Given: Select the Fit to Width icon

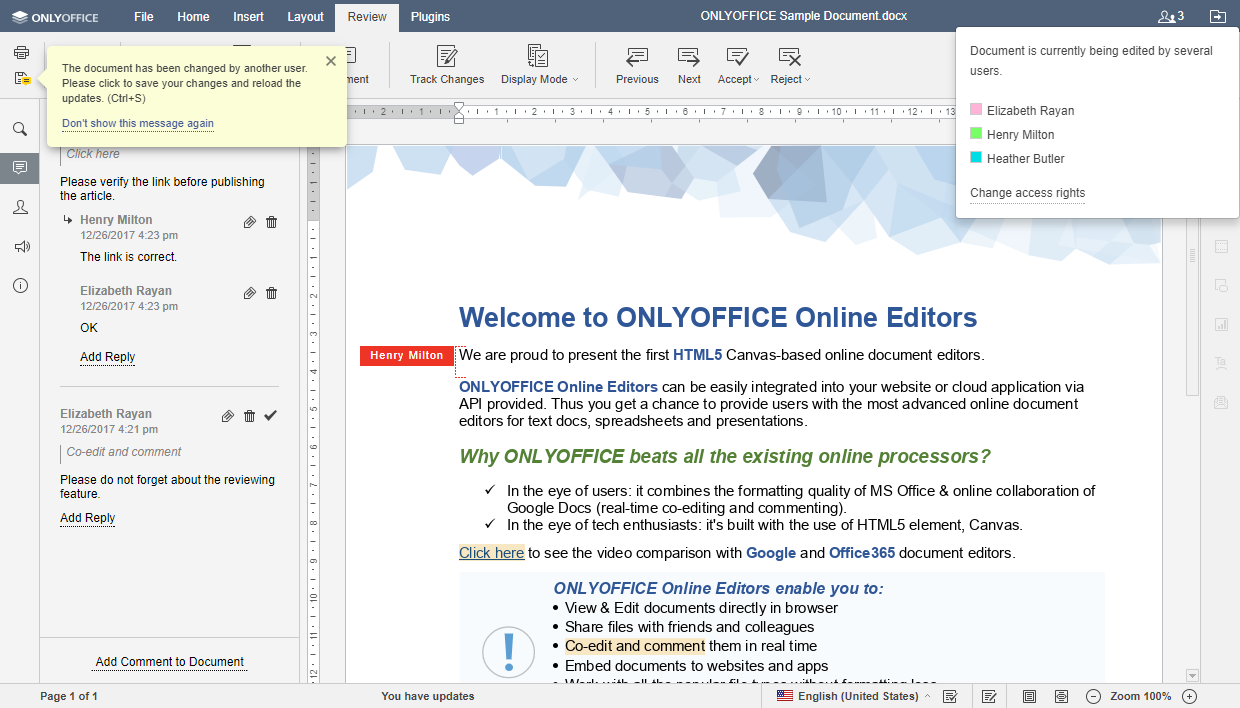Looking at the screenshot, I should (1061, 695).
